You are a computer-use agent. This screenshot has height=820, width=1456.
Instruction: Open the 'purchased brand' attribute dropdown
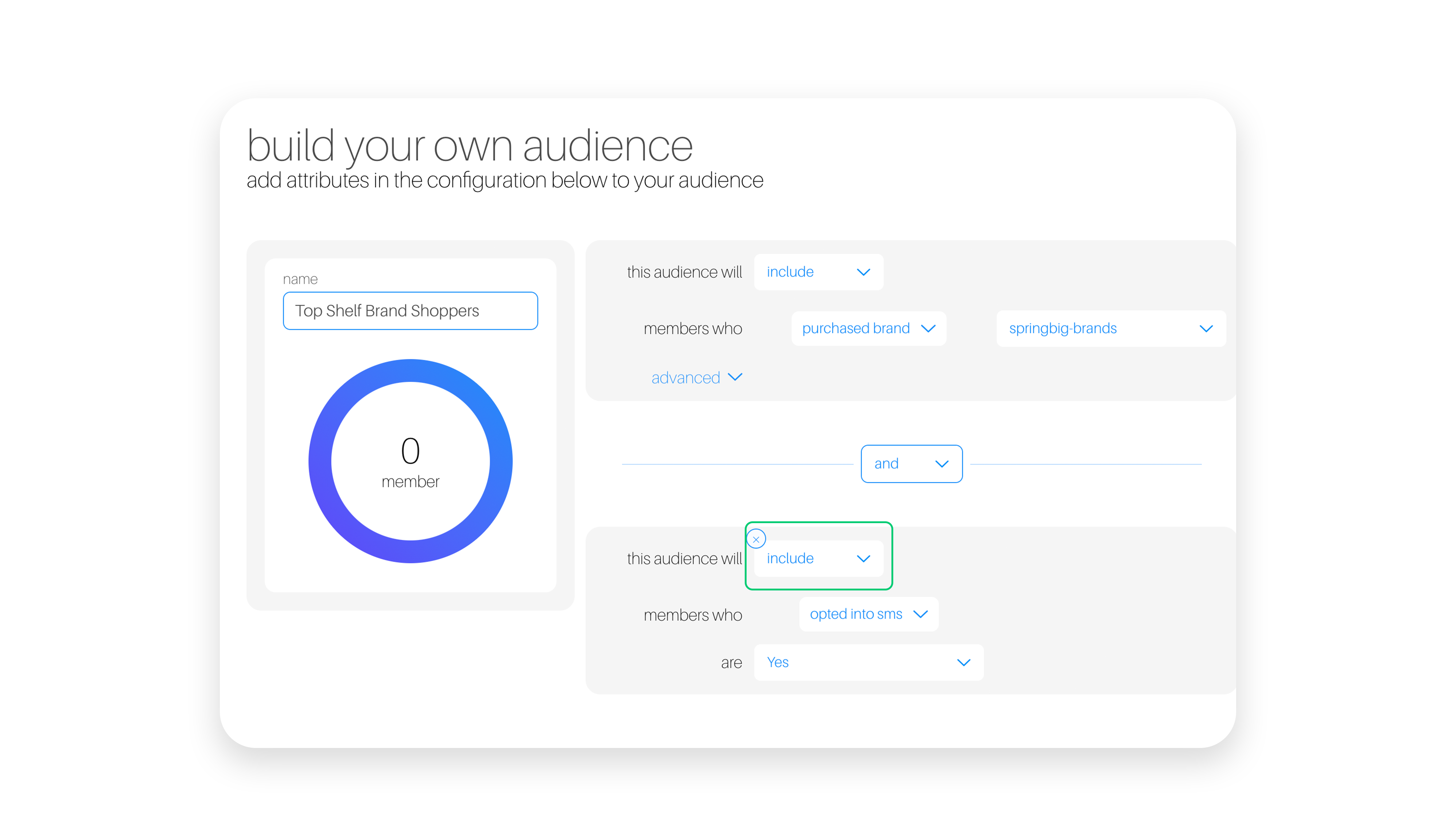tap(869, 329)
